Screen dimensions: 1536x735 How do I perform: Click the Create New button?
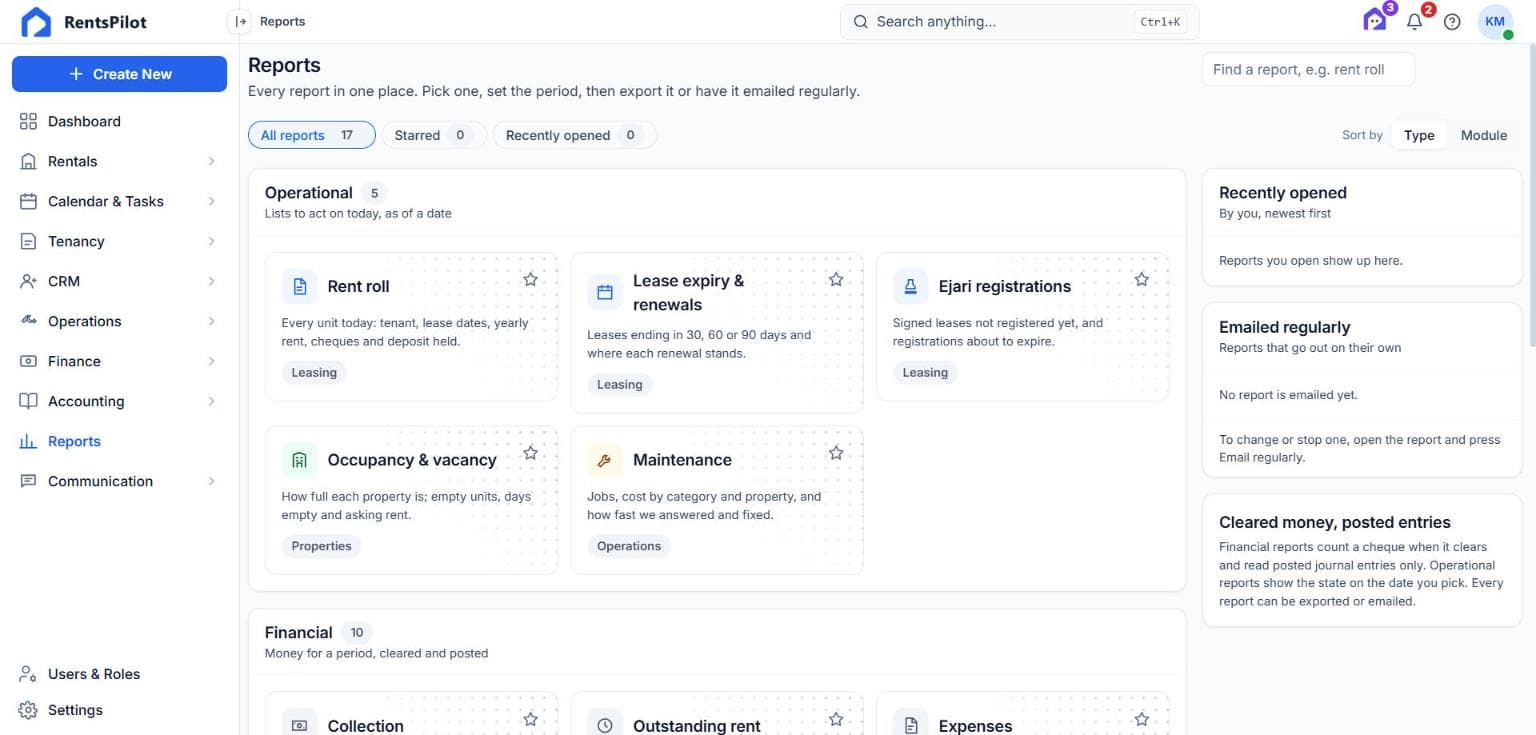[x=120, y=74]
